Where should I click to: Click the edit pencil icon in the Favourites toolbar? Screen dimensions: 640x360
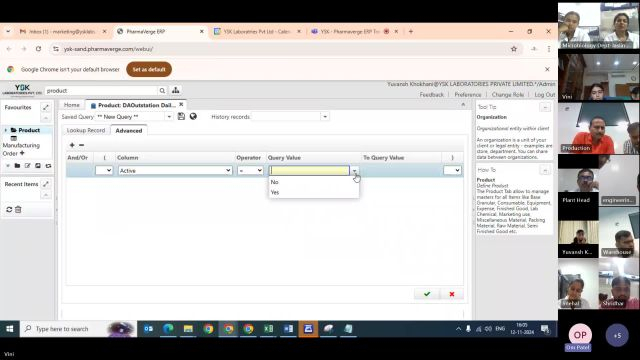27,166
